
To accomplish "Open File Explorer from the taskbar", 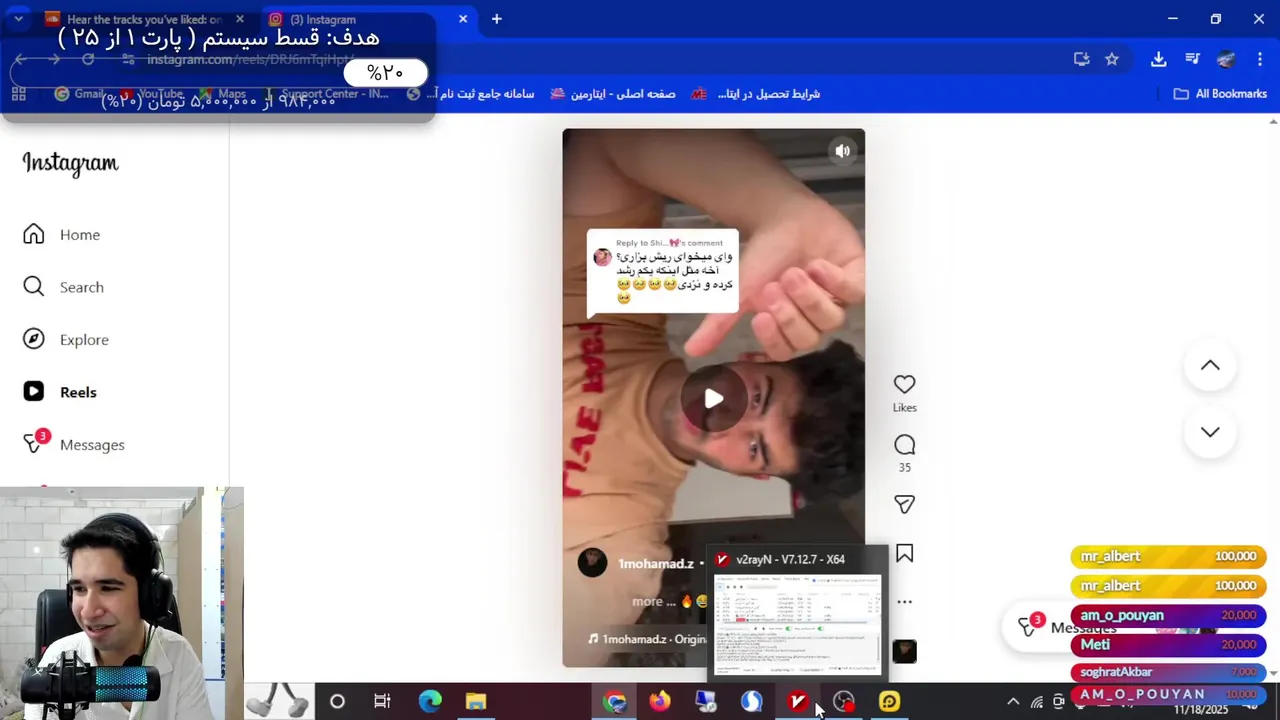I will [x=476, y=701].
